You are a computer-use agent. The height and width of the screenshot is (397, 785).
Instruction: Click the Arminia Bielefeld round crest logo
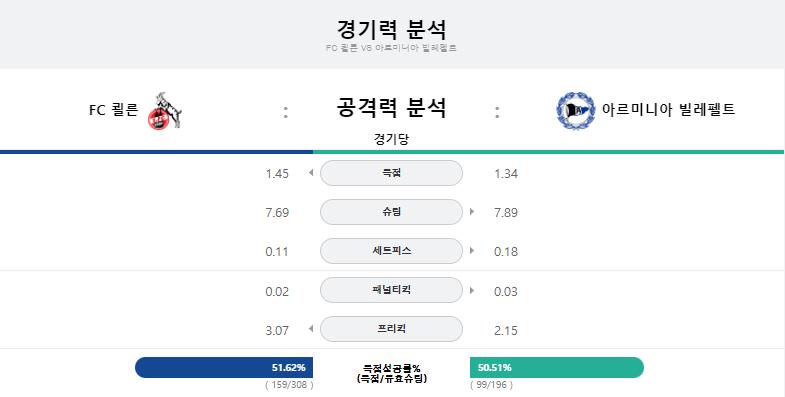tap(576, 111)
